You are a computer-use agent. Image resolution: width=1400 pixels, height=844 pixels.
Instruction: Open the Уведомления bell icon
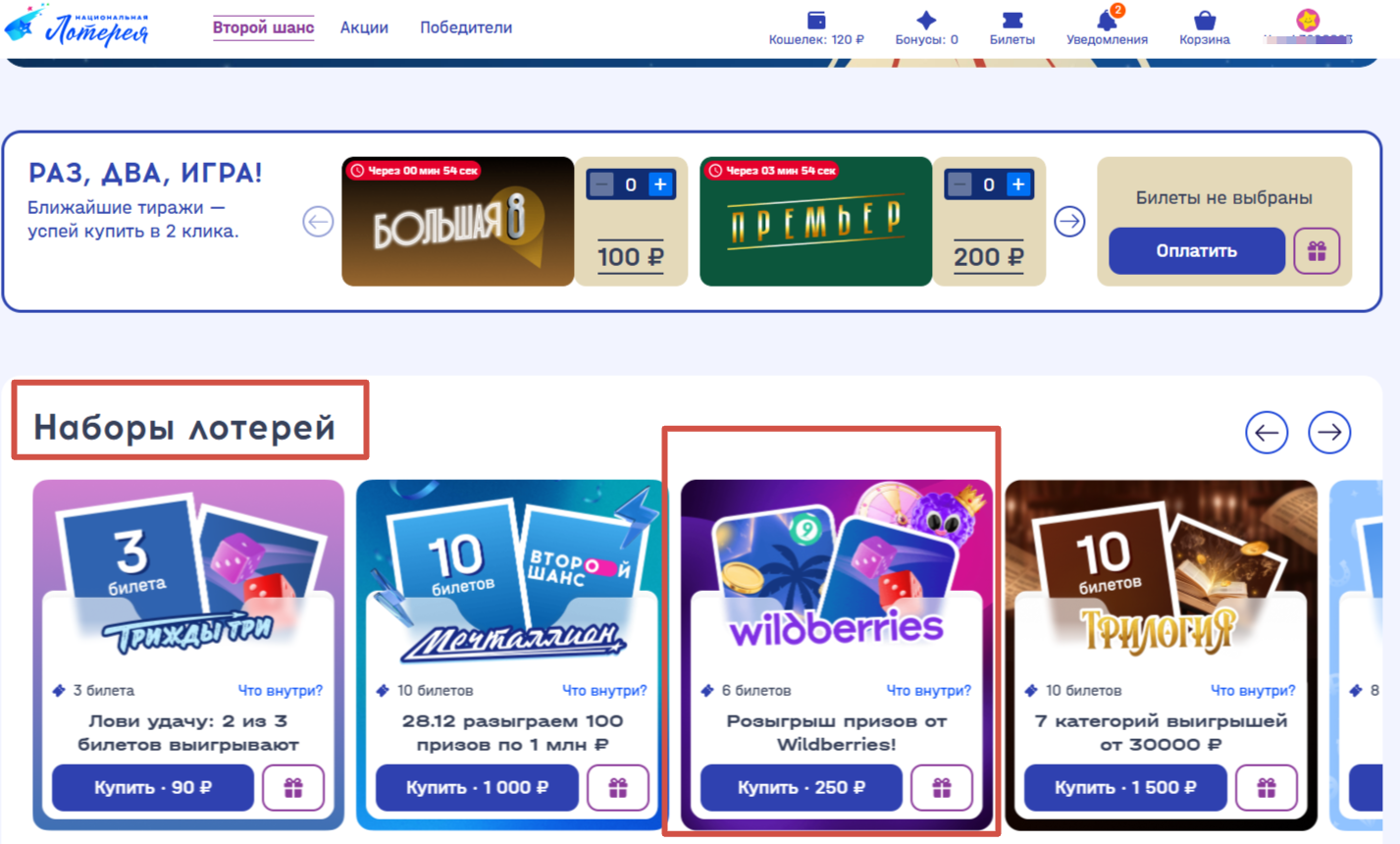1107,20
